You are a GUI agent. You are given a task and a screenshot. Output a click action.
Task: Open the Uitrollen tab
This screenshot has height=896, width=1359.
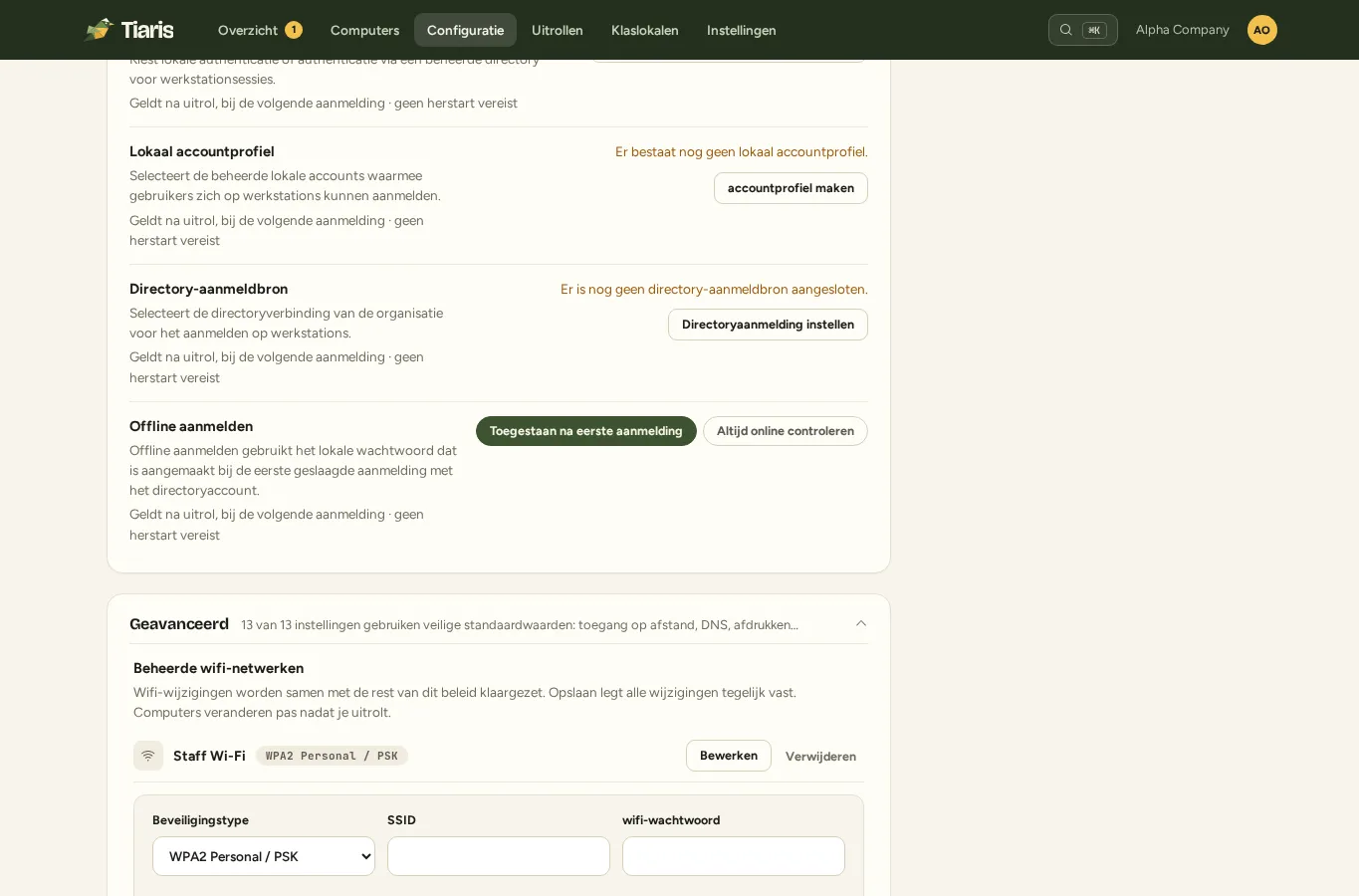pyautogui.click(x=558, y=30)
